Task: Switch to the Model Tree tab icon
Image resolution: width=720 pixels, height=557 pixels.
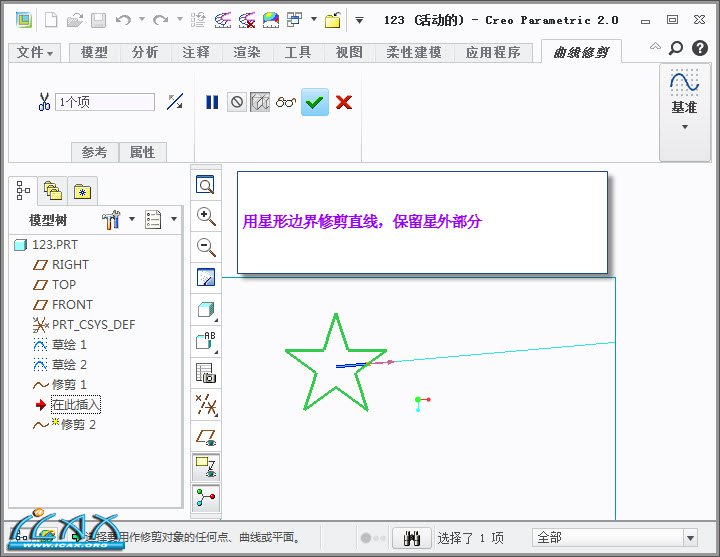Action: pos(23,191)
